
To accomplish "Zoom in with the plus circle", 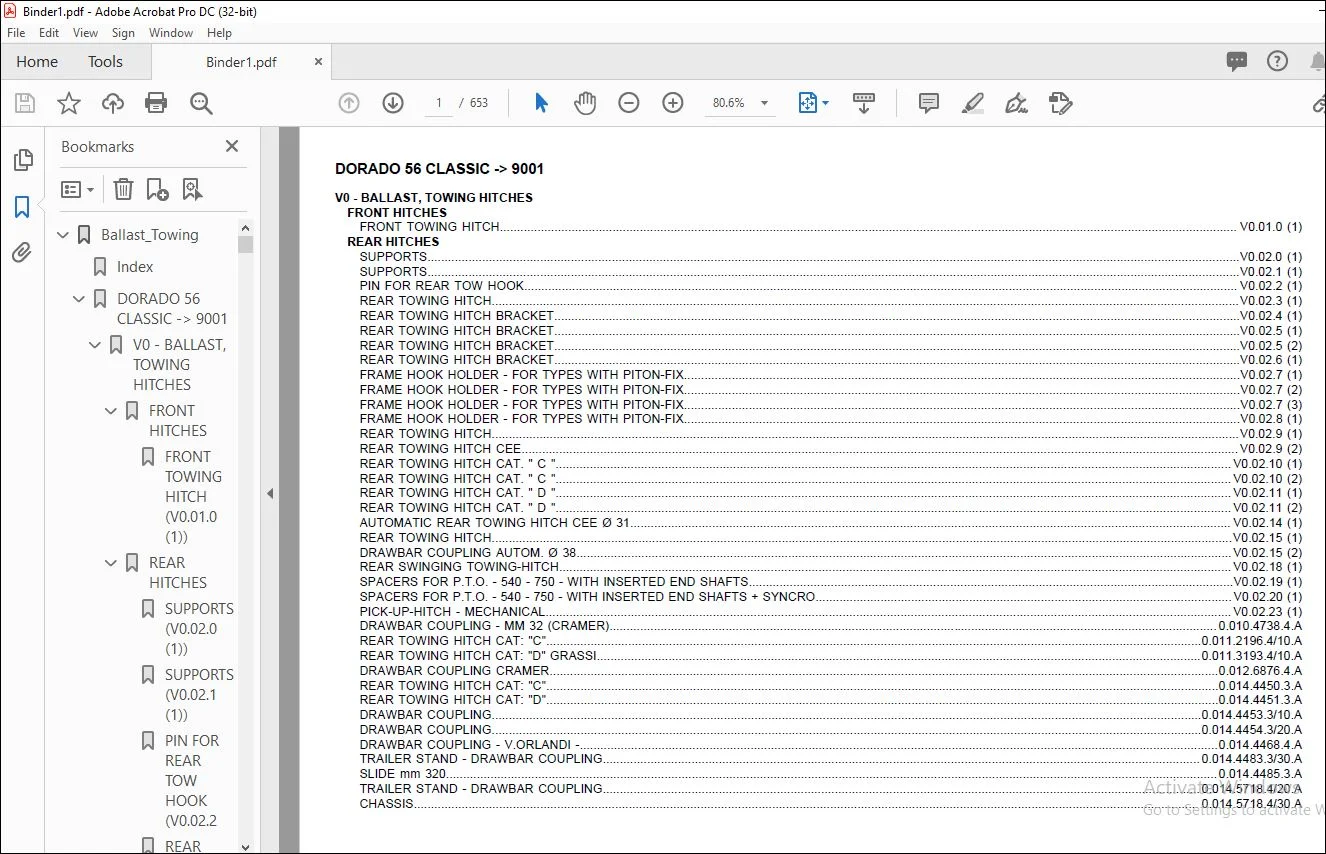I will coord(673,103).
